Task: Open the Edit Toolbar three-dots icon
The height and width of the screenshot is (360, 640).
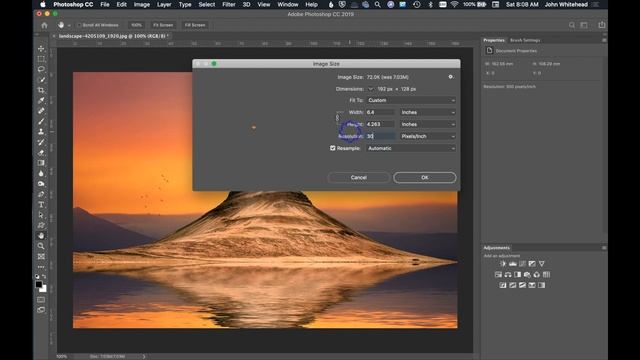Action: point(41,267)
